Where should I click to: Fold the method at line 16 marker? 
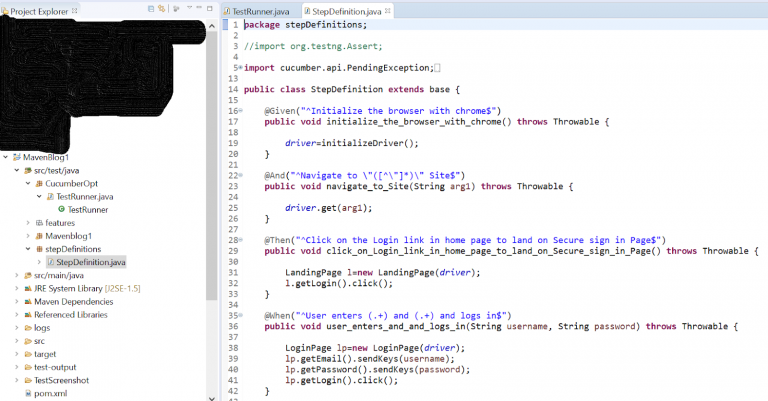coord(240,111)
